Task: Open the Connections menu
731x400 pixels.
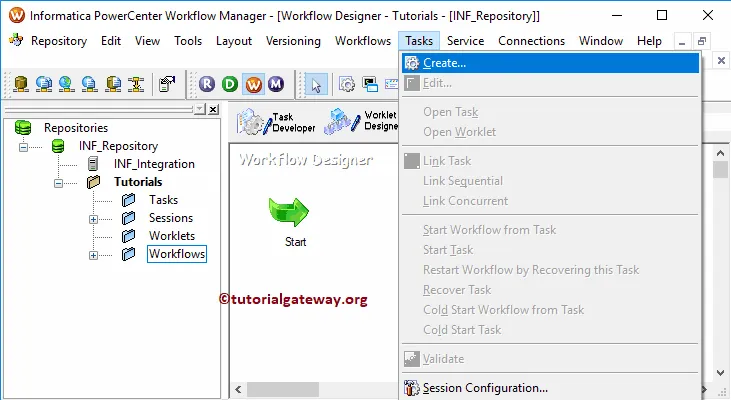Action: pyautogui.click(x=531, y=41)
